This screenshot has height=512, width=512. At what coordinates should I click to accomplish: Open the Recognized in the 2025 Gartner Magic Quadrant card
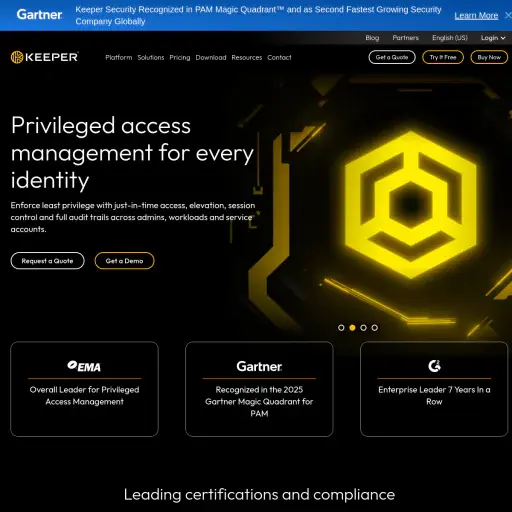click(259, 389)
